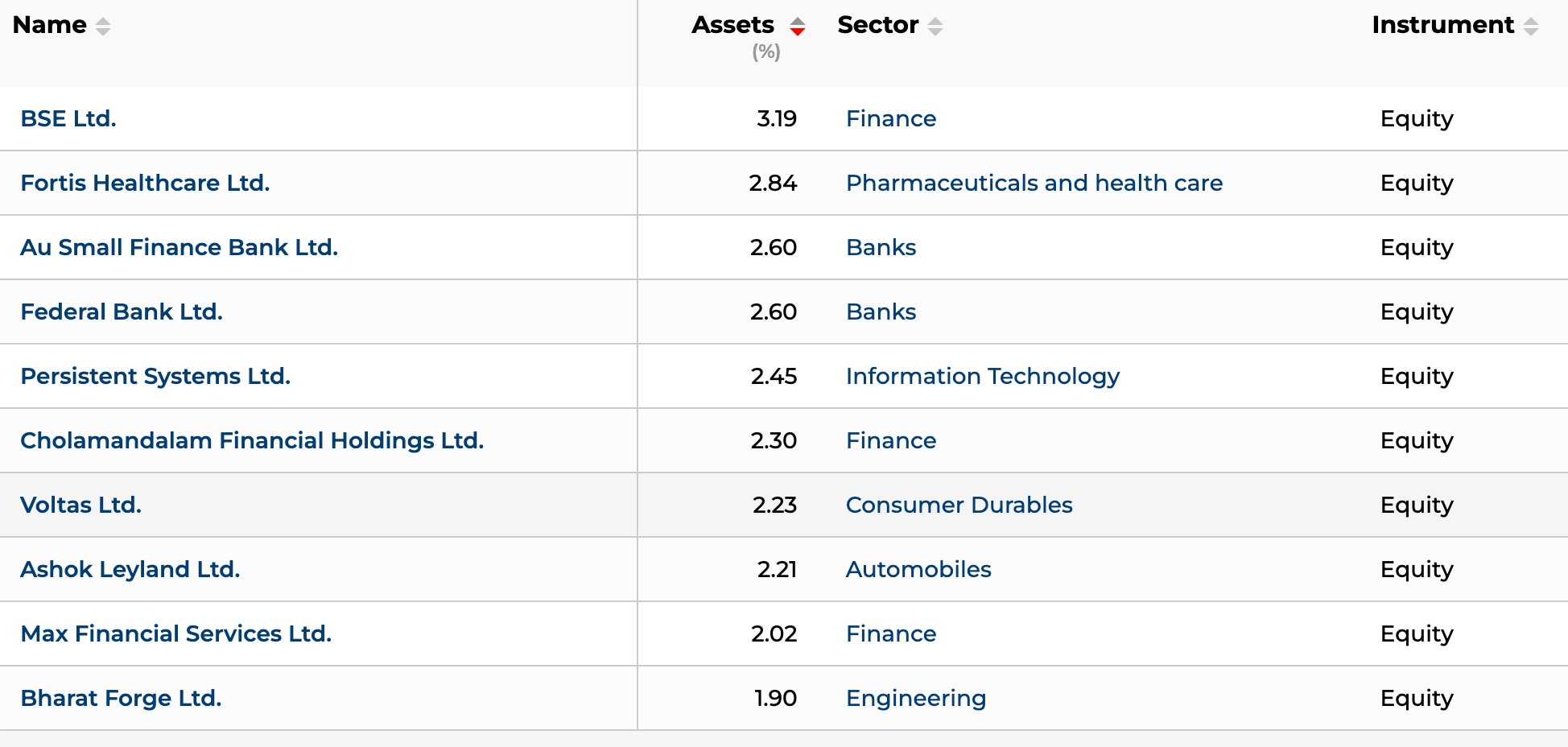Image resolution: width=1568 pixels, height=747 pixels.
Task: Click the Assets column header text
Action: click(x=732, y=25)
